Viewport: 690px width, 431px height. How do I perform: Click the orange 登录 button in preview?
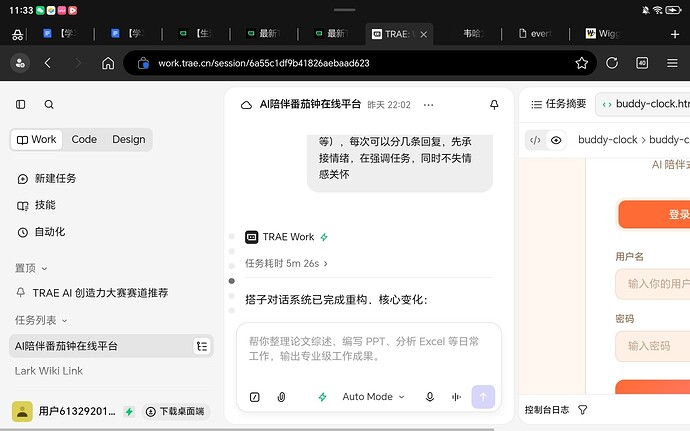[653, 214]
